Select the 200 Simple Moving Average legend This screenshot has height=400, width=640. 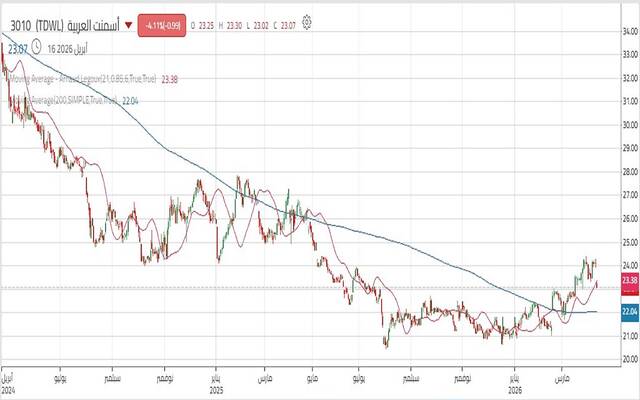point(80,100)
